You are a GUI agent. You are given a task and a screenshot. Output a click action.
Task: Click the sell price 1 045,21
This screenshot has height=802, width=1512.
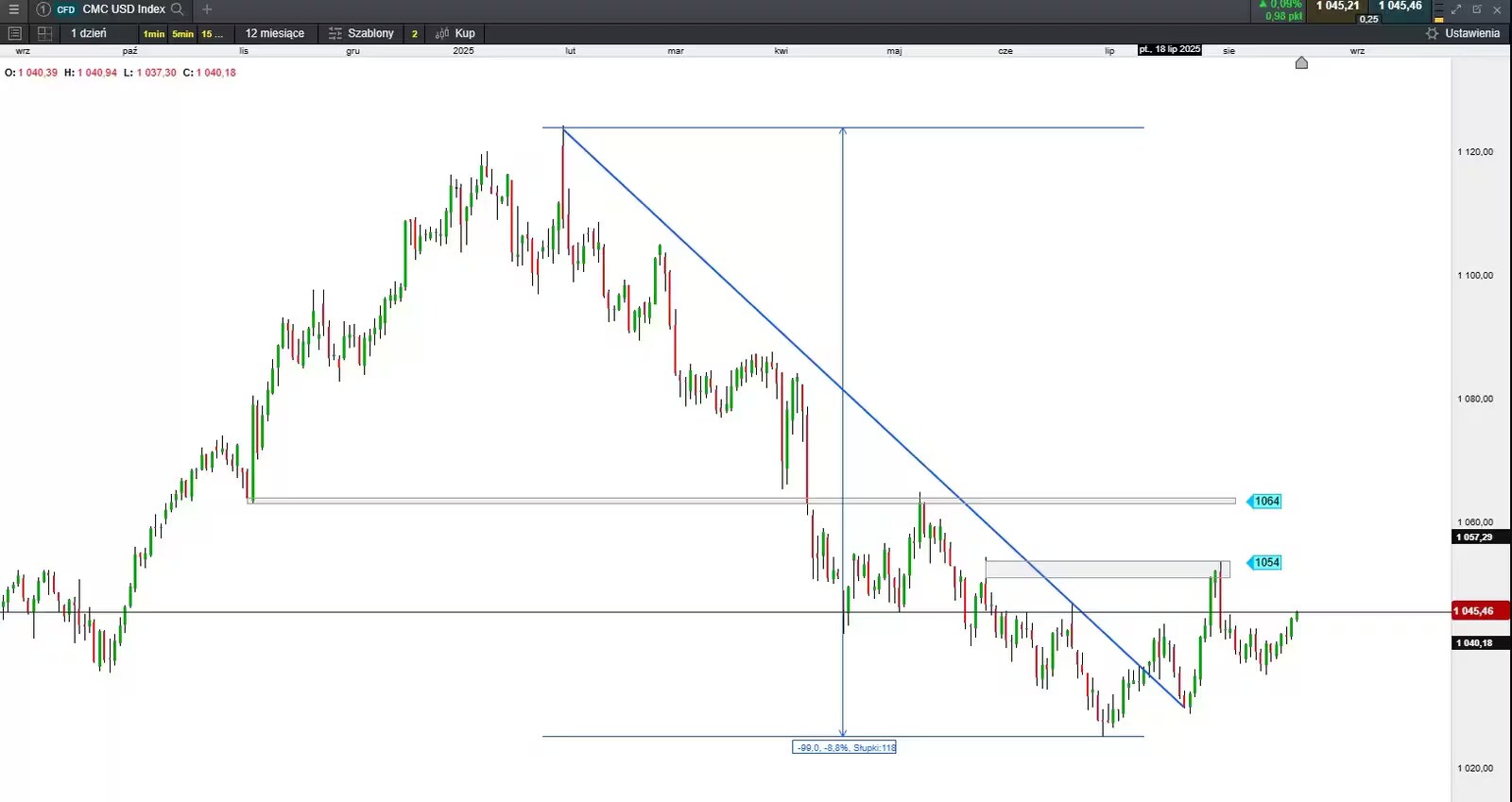pyautogui.click(x=1337, y=6)
